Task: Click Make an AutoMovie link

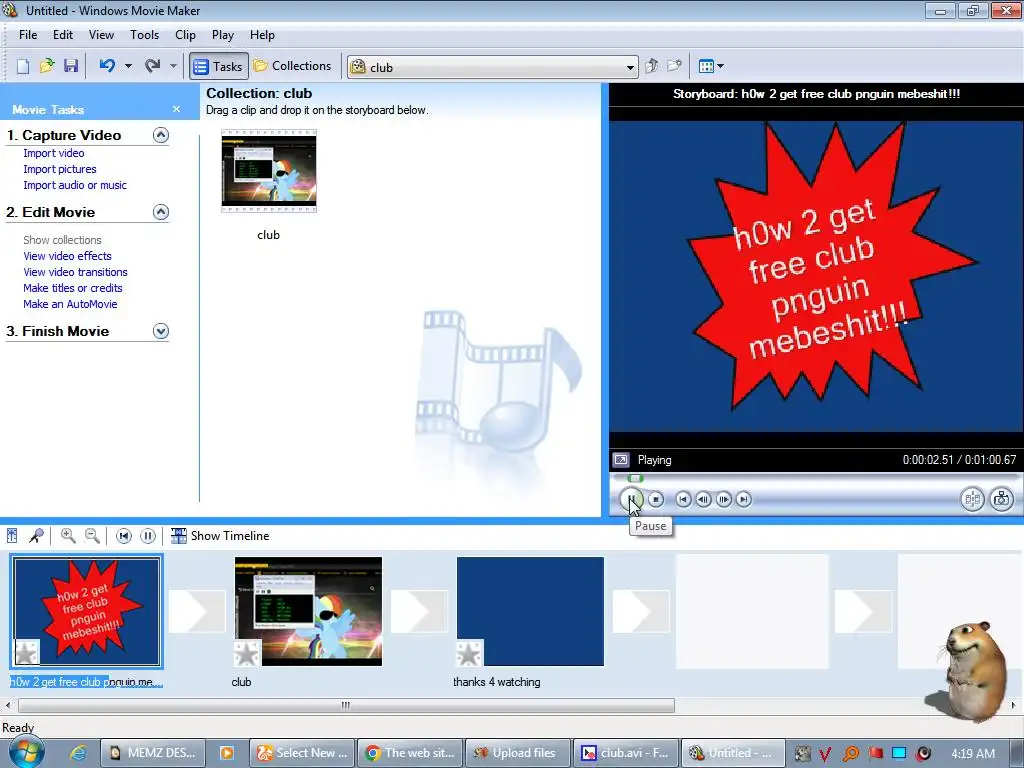Action: [x=70, y=304]
